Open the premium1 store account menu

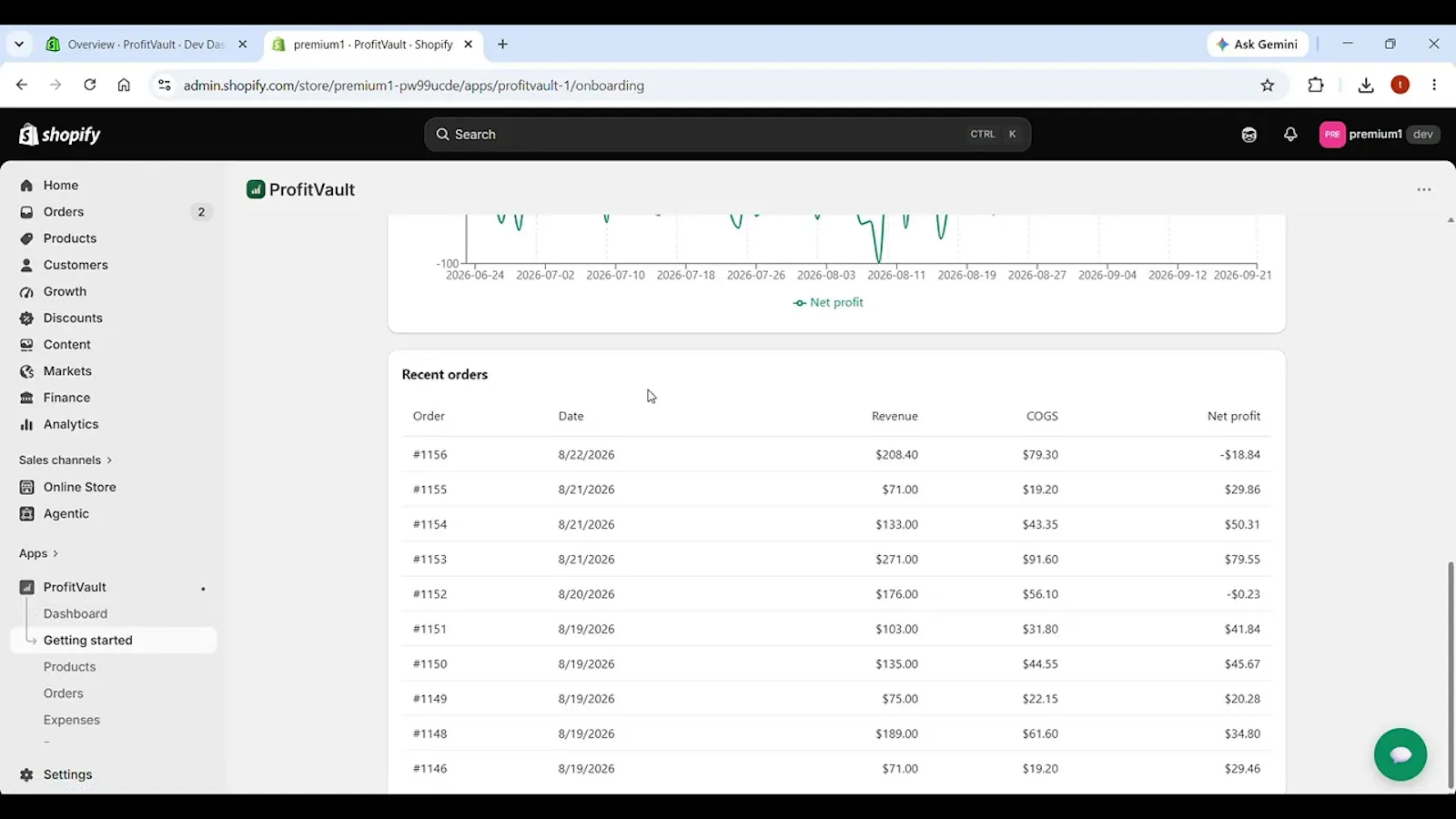[x=1380, y=134]
